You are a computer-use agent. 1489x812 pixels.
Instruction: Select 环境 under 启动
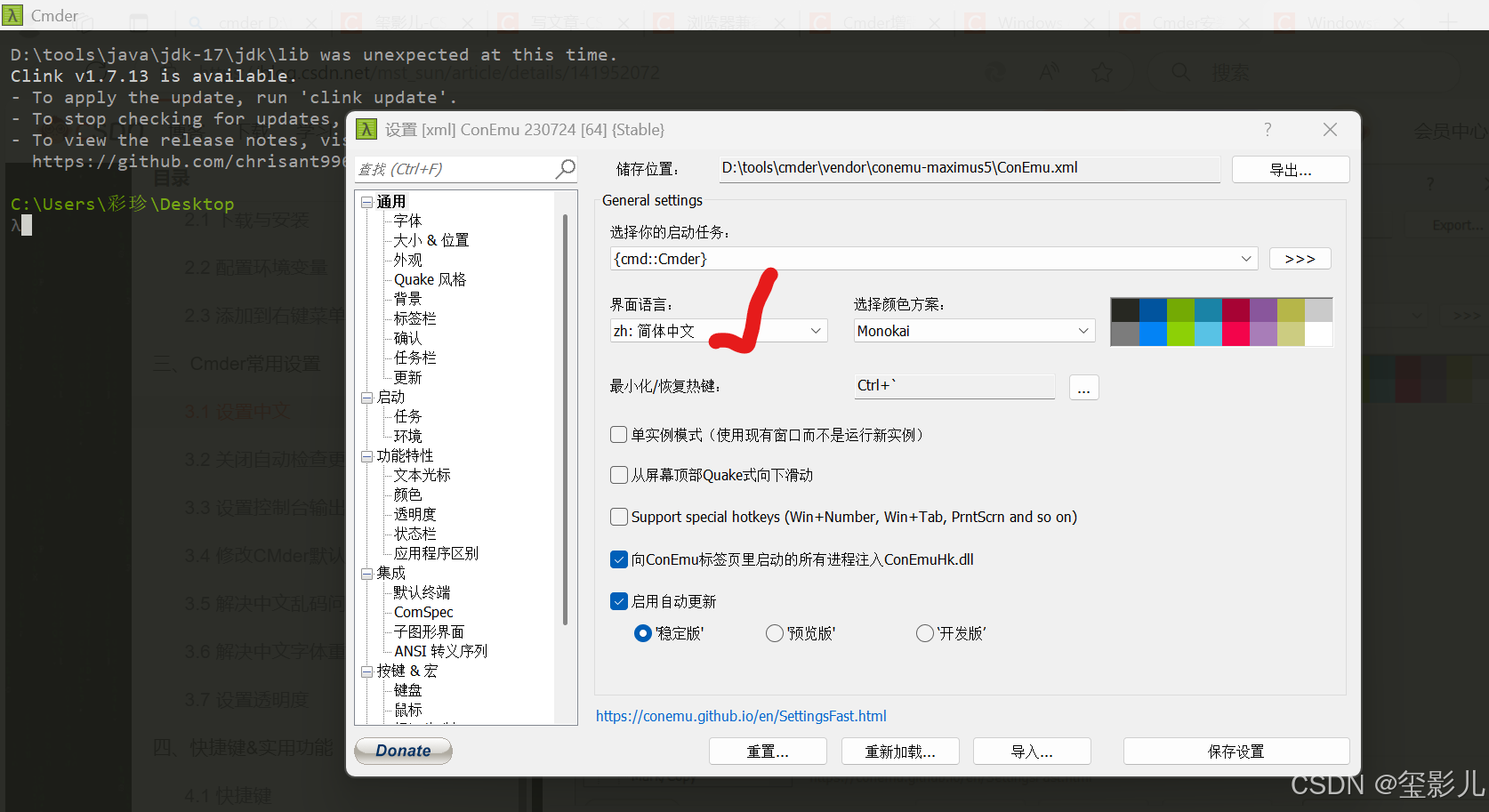pos(408,436)
